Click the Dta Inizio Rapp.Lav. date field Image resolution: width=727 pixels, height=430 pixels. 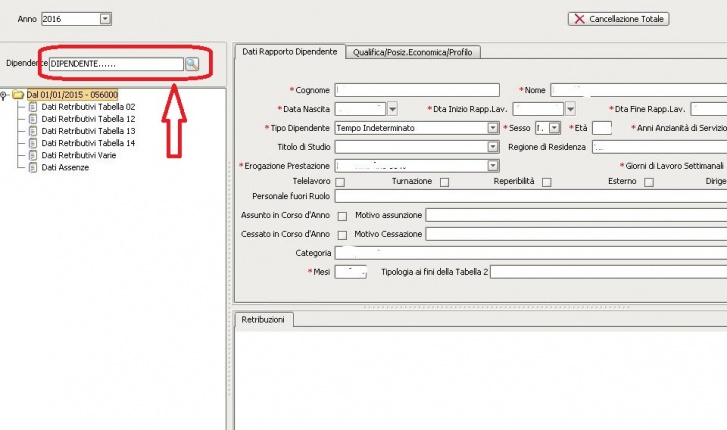tap(538, 109)
